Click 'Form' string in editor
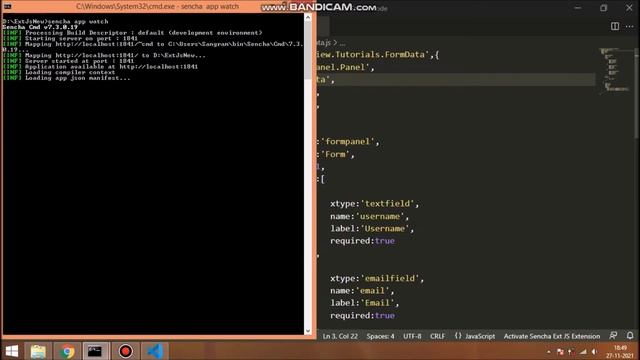Screen dimensions: 640x360 coord(336,154)
